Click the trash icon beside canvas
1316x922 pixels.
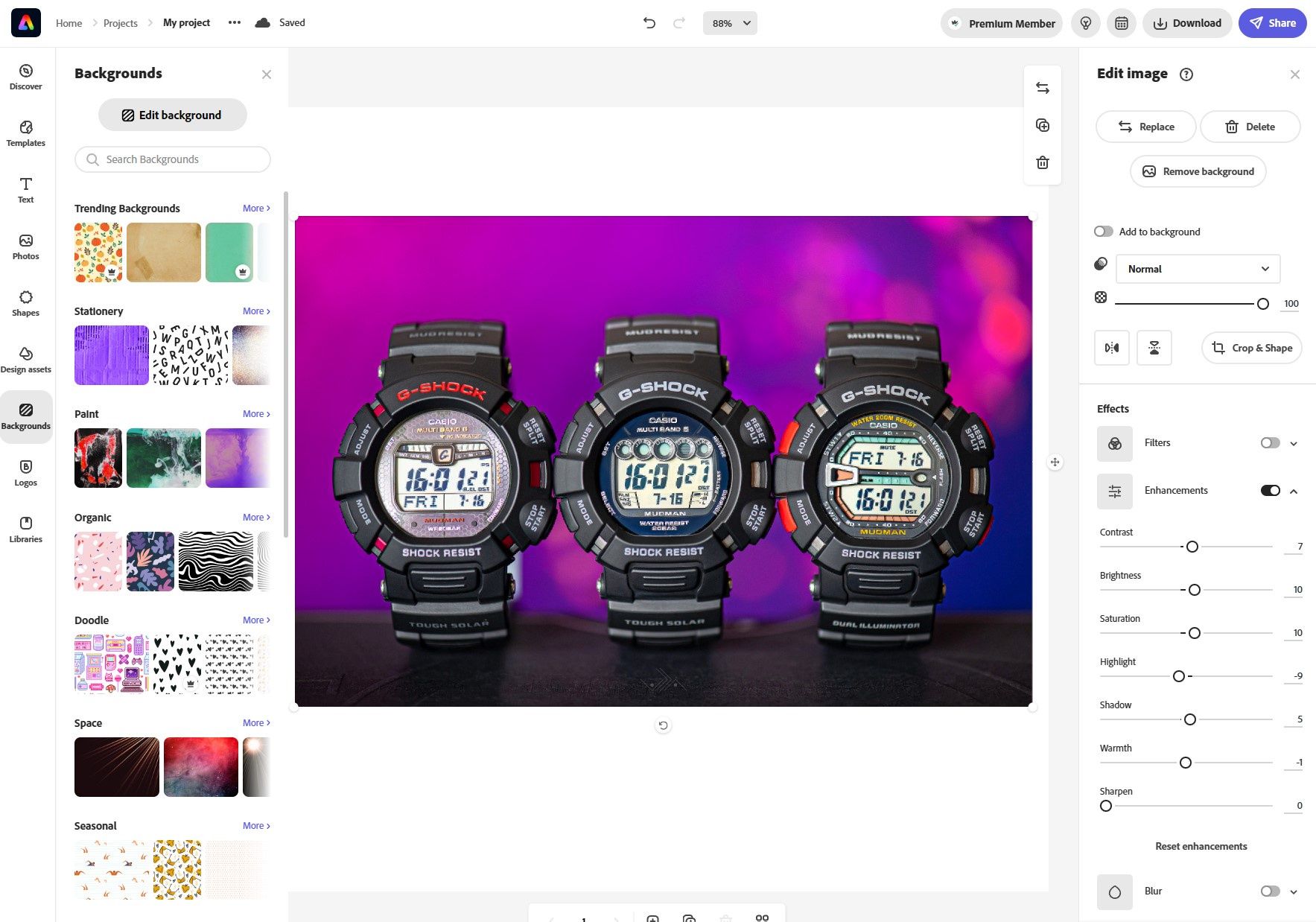(x=1043, y=162)
